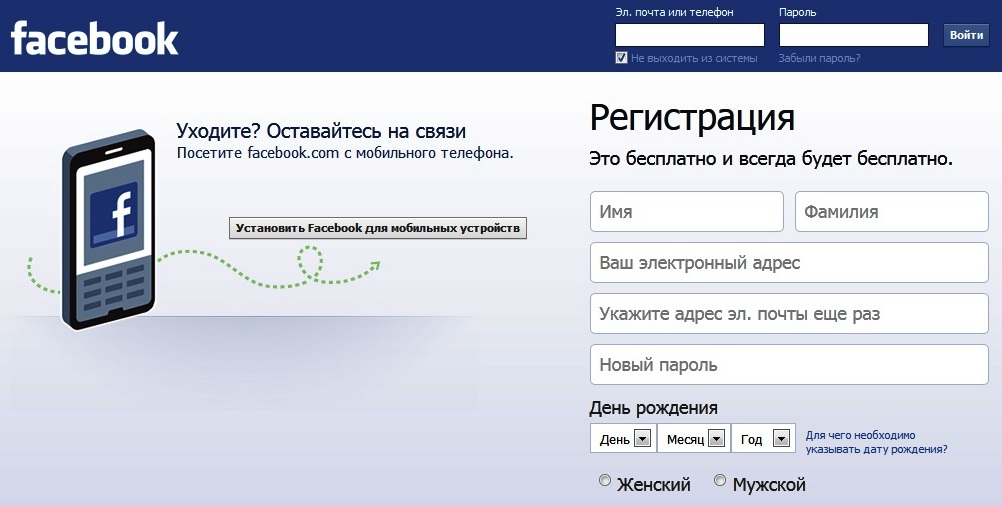This screenshot has width=1002, height=506.
Task: Click 'Уходите? Оставайтесь на связи' heading
Action: click(x=321, y=132)
